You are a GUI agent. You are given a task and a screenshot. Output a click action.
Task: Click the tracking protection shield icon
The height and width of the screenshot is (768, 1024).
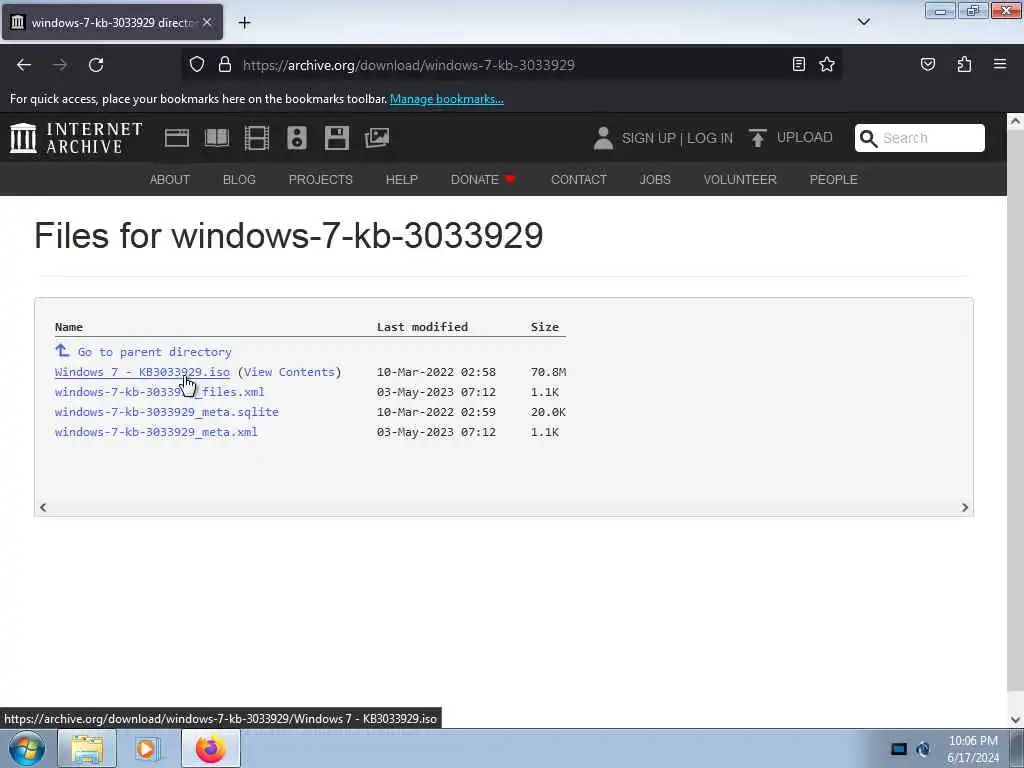coord(197,65)
